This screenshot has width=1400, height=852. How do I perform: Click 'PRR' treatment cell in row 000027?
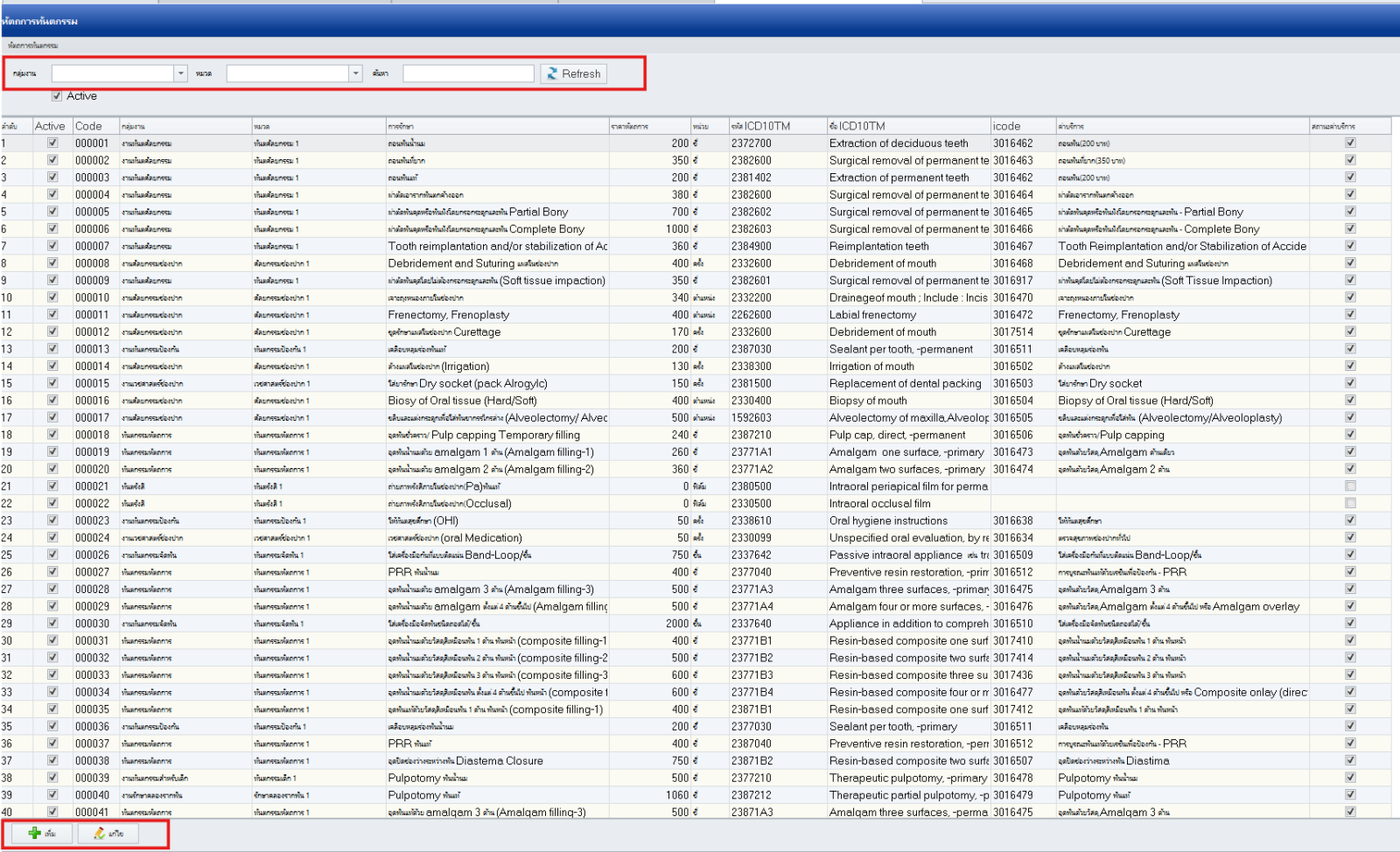coord(498,571)
